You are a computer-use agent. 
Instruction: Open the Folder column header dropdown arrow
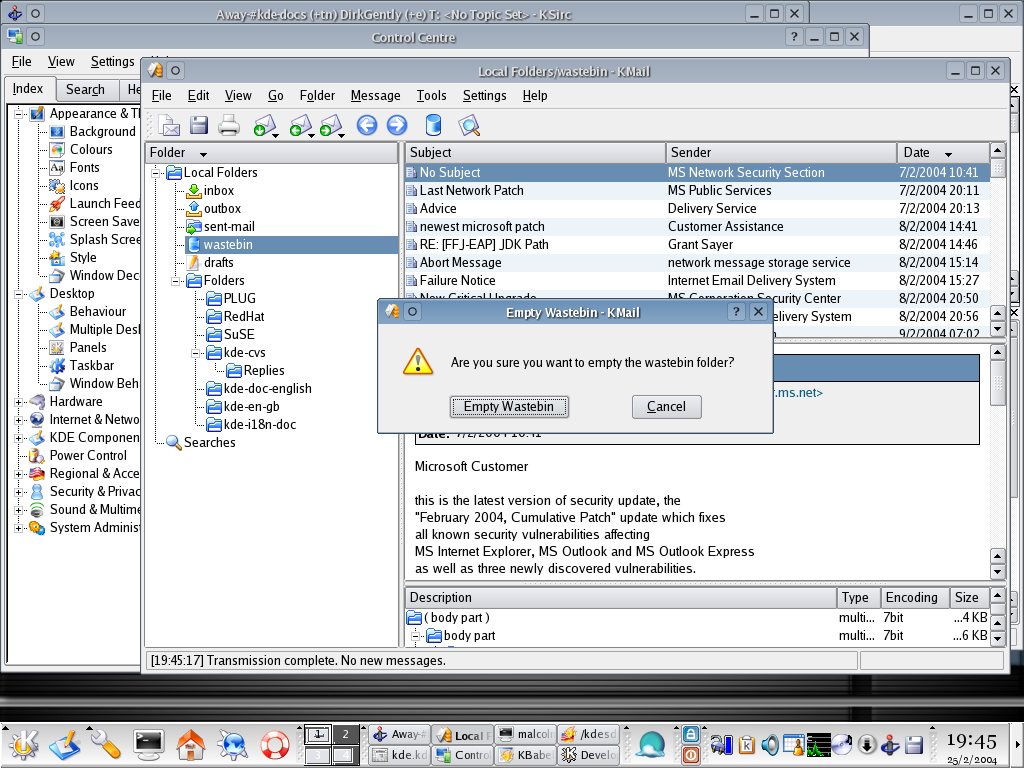tap(203, 154)
